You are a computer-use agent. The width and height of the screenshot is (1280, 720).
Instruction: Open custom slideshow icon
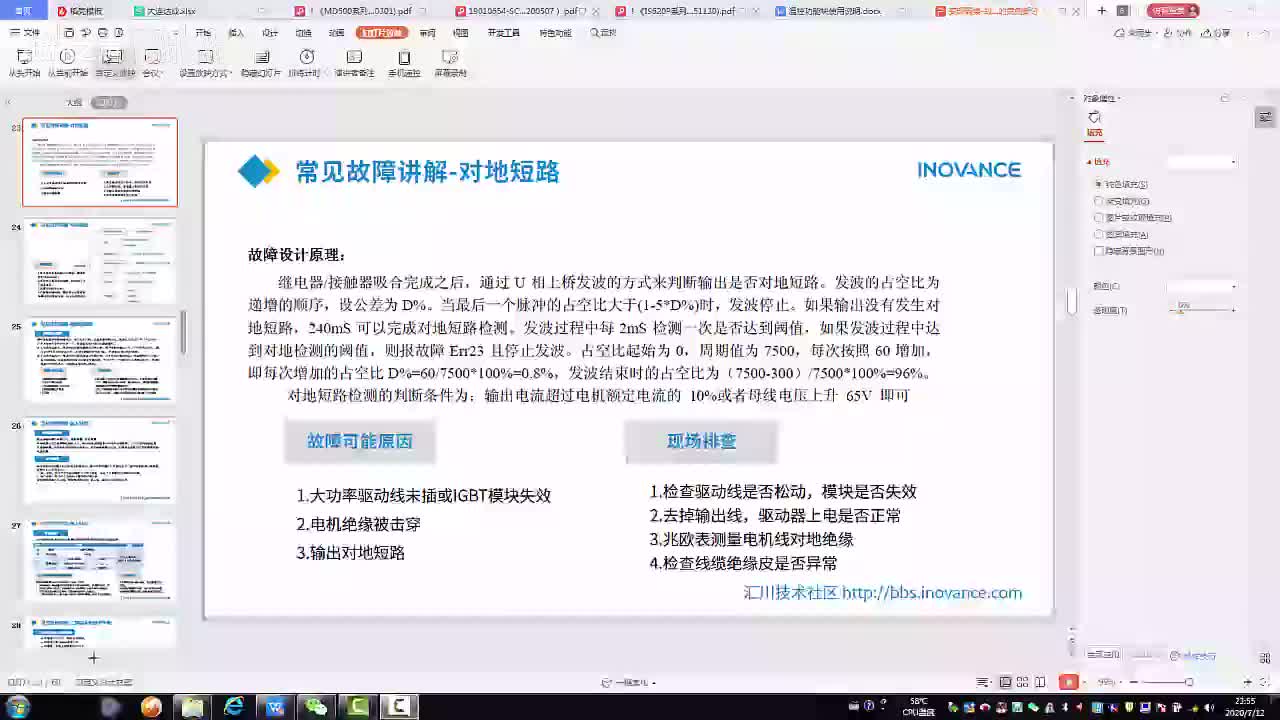point(113,57)
